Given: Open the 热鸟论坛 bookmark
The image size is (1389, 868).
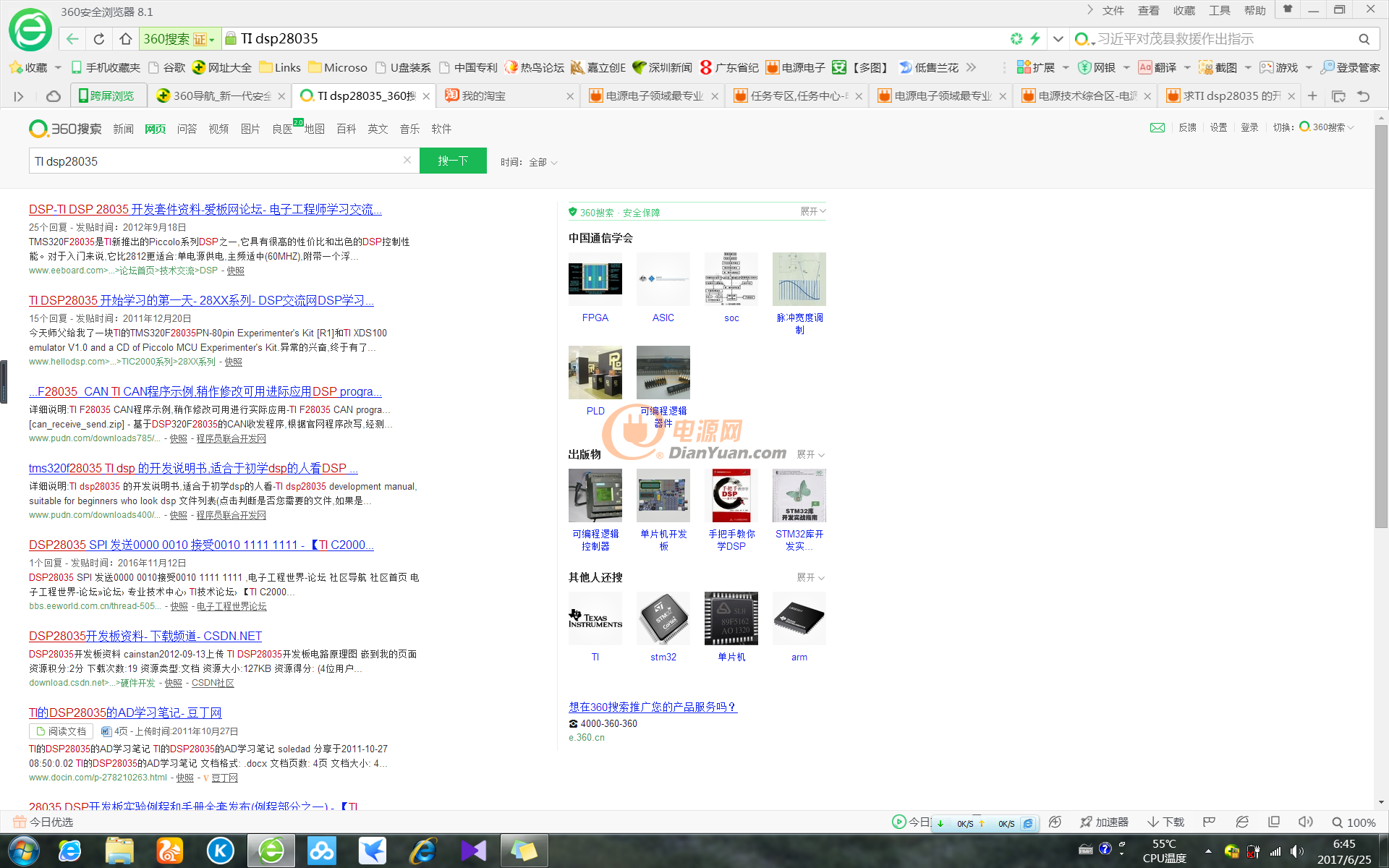Looking at the screenshot, I should (535, 67).
